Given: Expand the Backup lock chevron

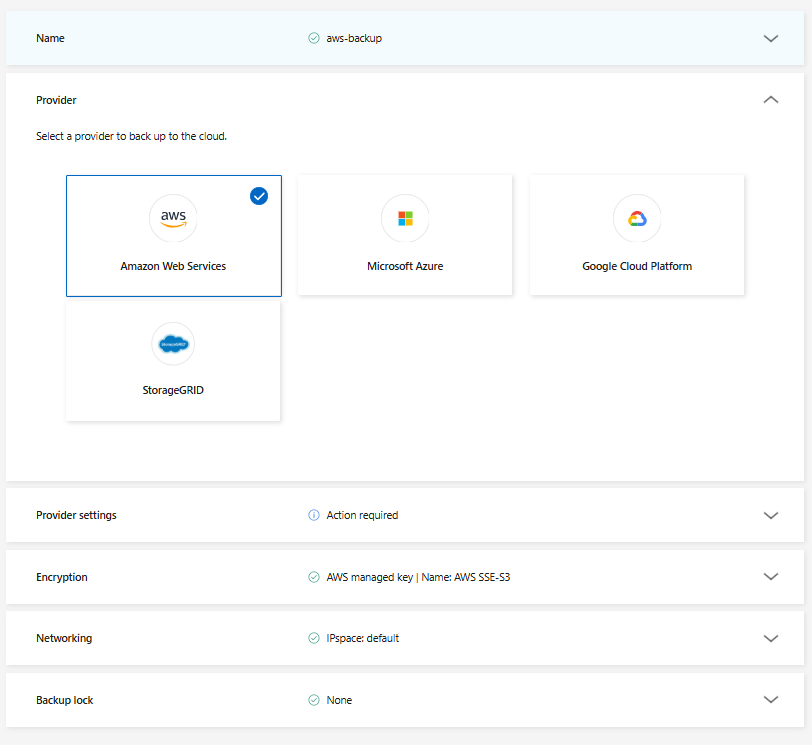Looking at the screenshot, I should 770,700.
